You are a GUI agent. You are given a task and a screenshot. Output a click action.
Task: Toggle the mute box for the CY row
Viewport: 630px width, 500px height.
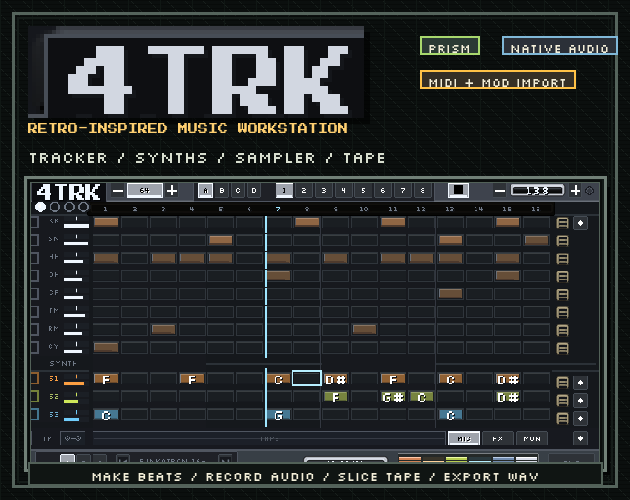pos(35,347)
